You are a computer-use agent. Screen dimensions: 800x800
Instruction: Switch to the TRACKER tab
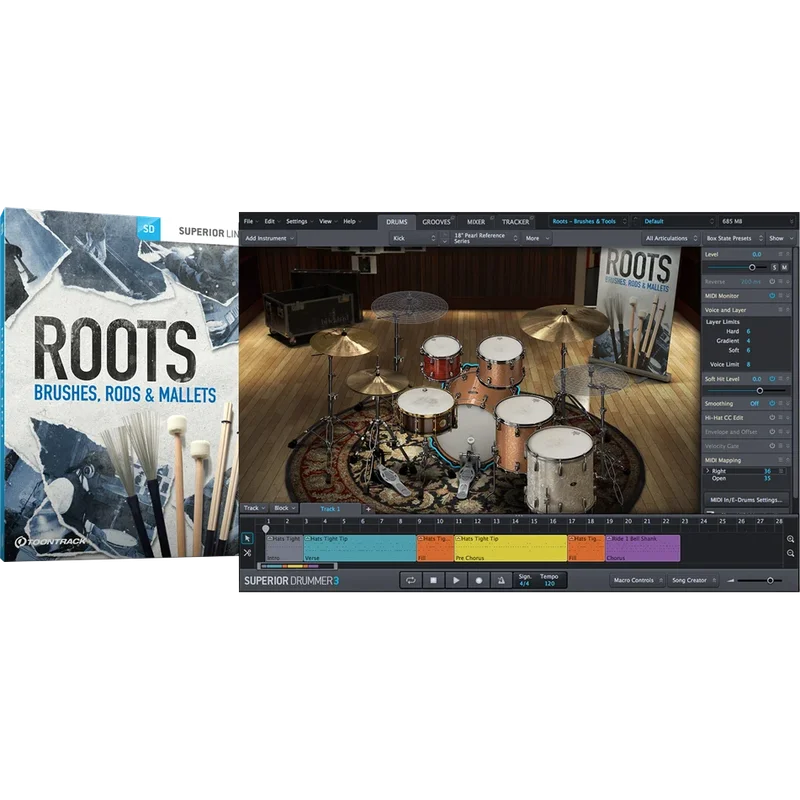pos(515,222)
